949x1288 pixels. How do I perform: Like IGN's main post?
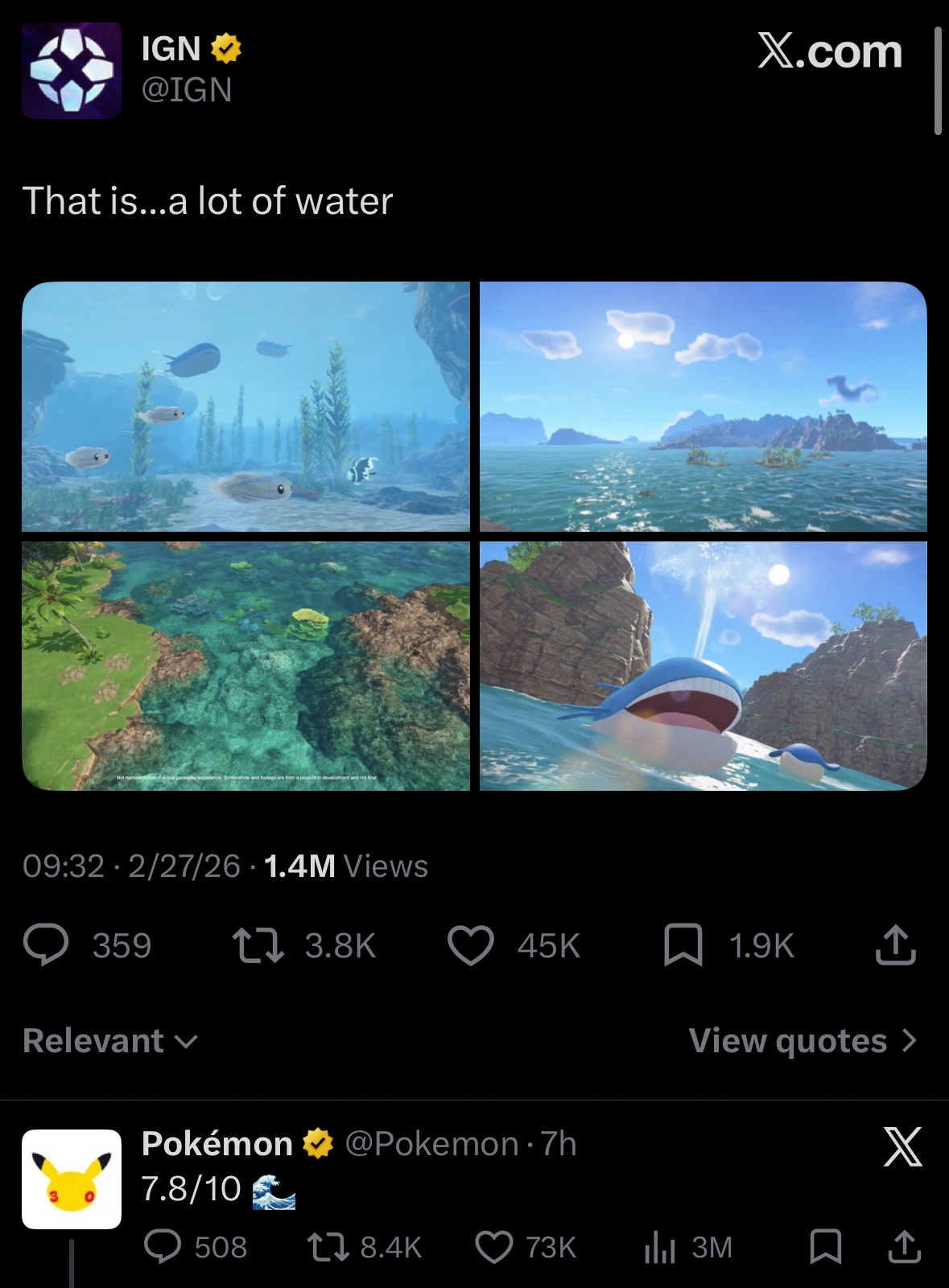click(x=471, y=945)
